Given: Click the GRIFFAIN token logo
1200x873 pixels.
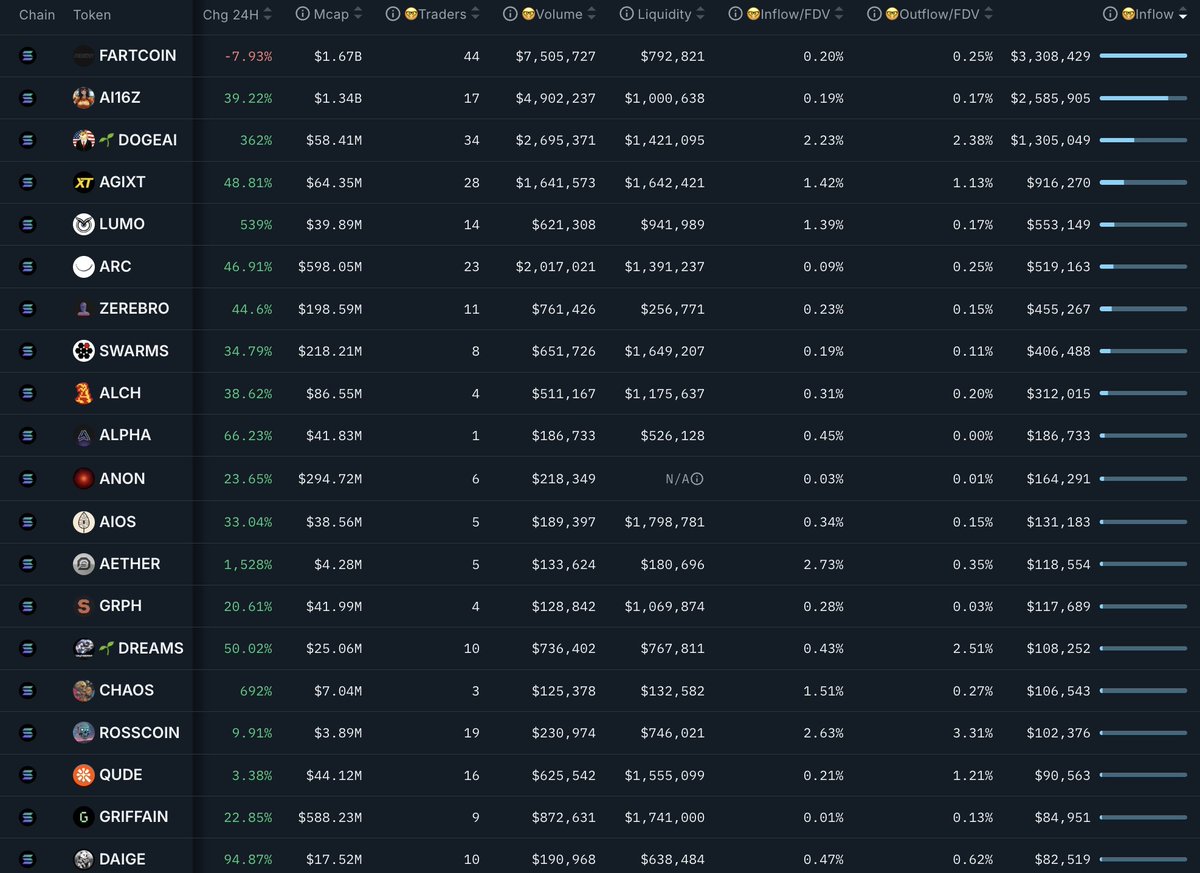Looking at the screenshot, I should click(84, 817).
